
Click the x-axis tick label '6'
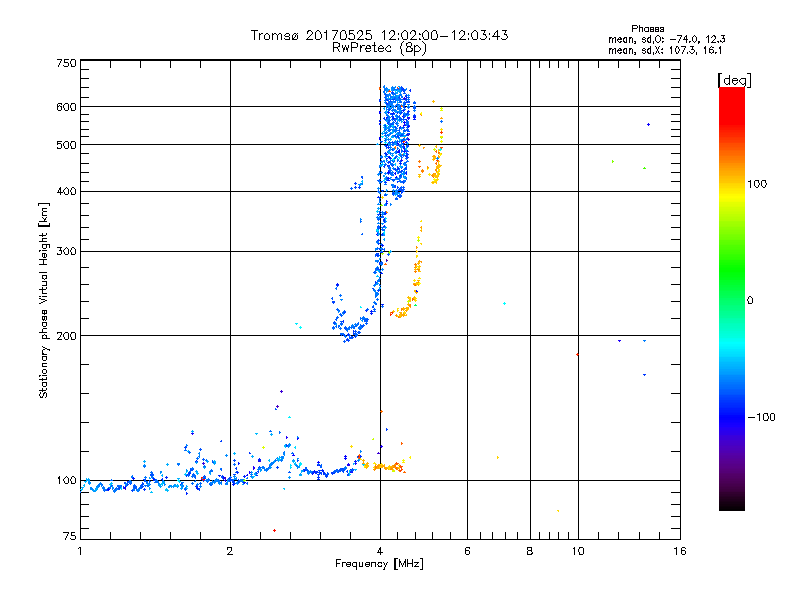467,551
